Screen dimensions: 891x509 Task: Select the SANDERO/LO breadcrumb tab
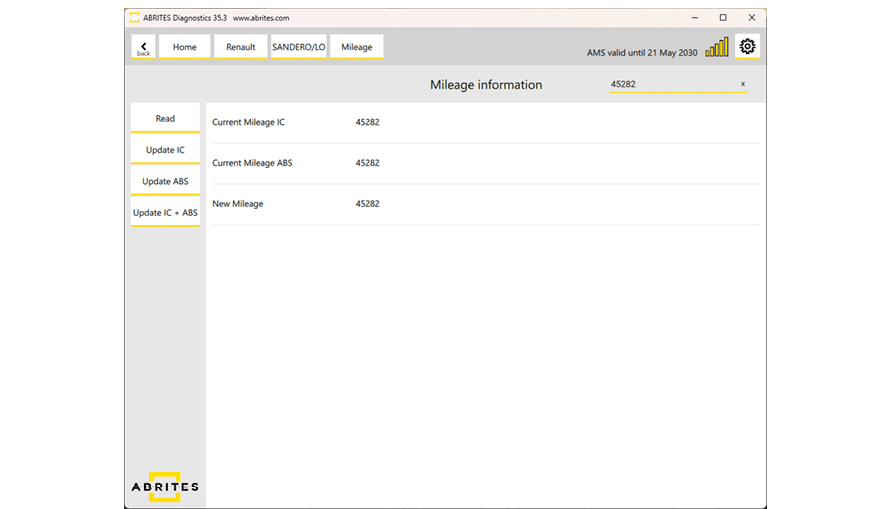[x=299, y=47]
